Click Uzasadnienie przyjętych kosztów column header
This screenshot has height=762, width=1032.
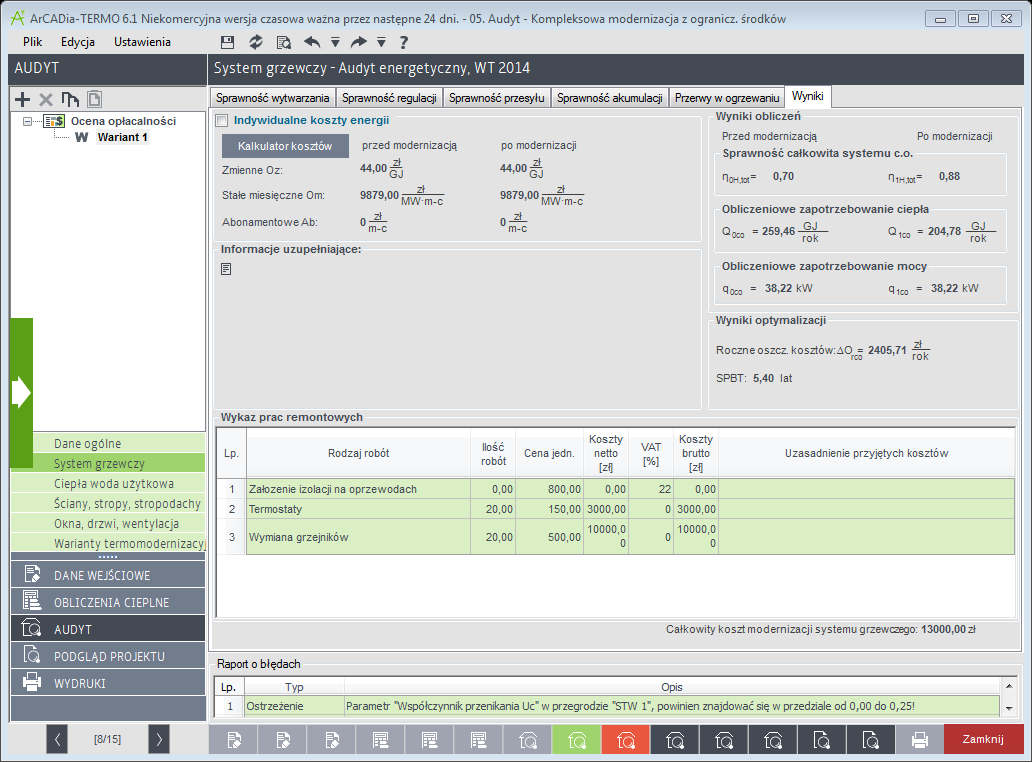coord(866,453)
